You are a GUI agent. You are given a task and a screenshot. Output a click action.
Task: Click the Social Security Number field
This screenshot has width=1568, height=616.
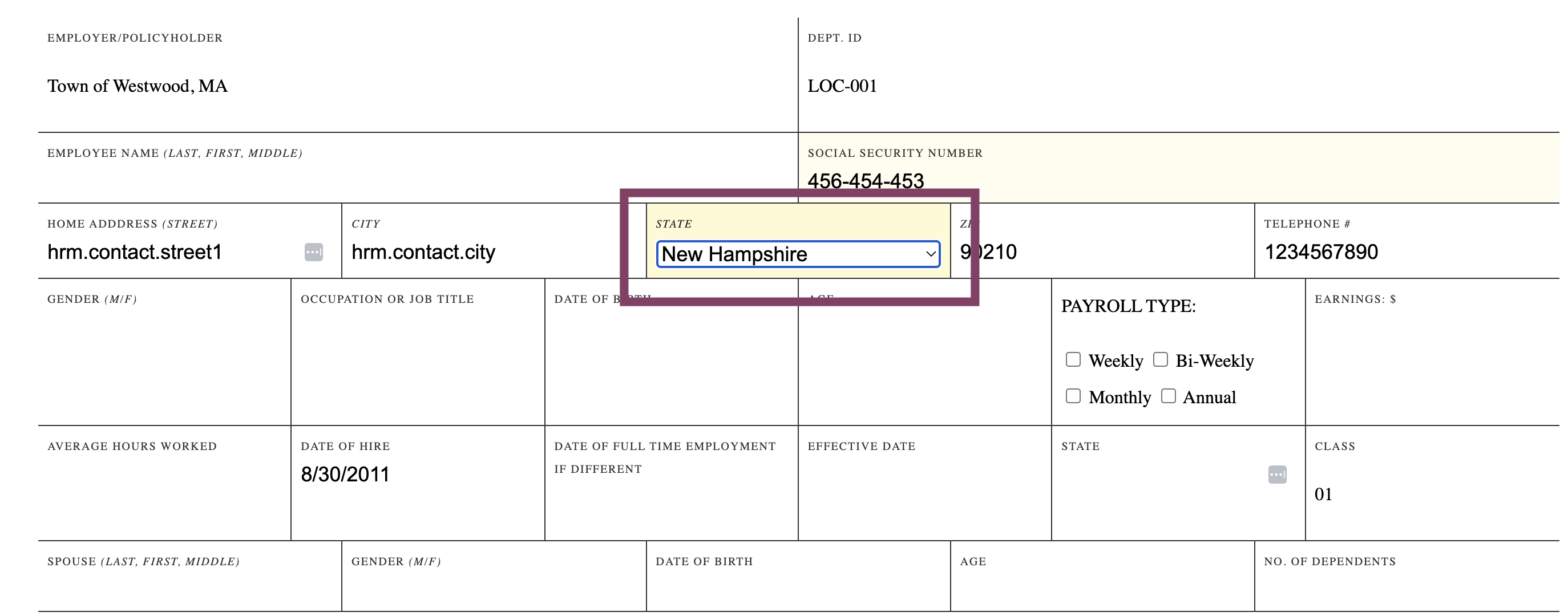pos(1178,181)
